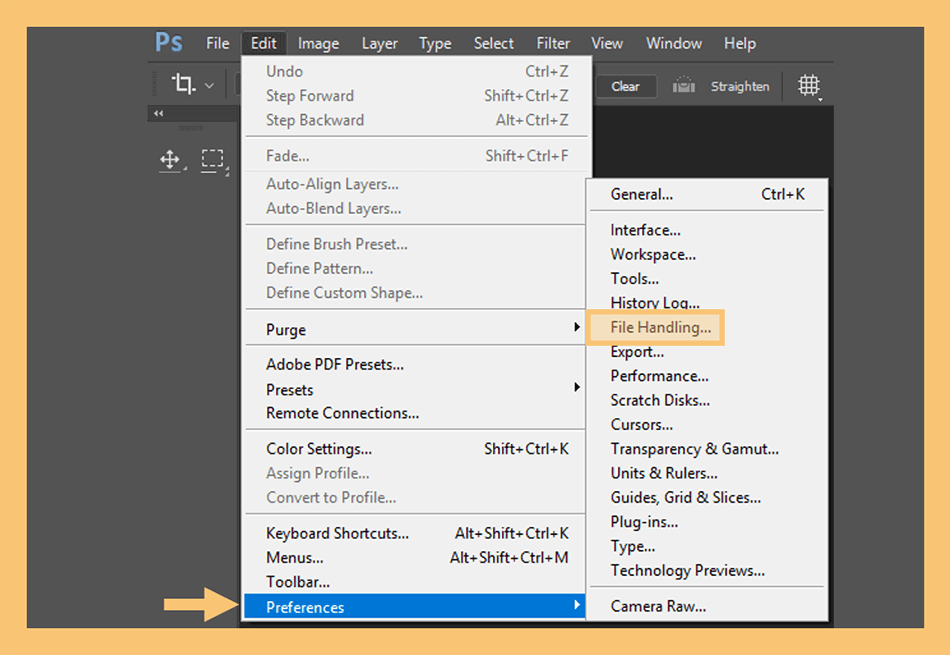
Task: Collapse the toolbar with the double-arrow icon
Action: 158,113
